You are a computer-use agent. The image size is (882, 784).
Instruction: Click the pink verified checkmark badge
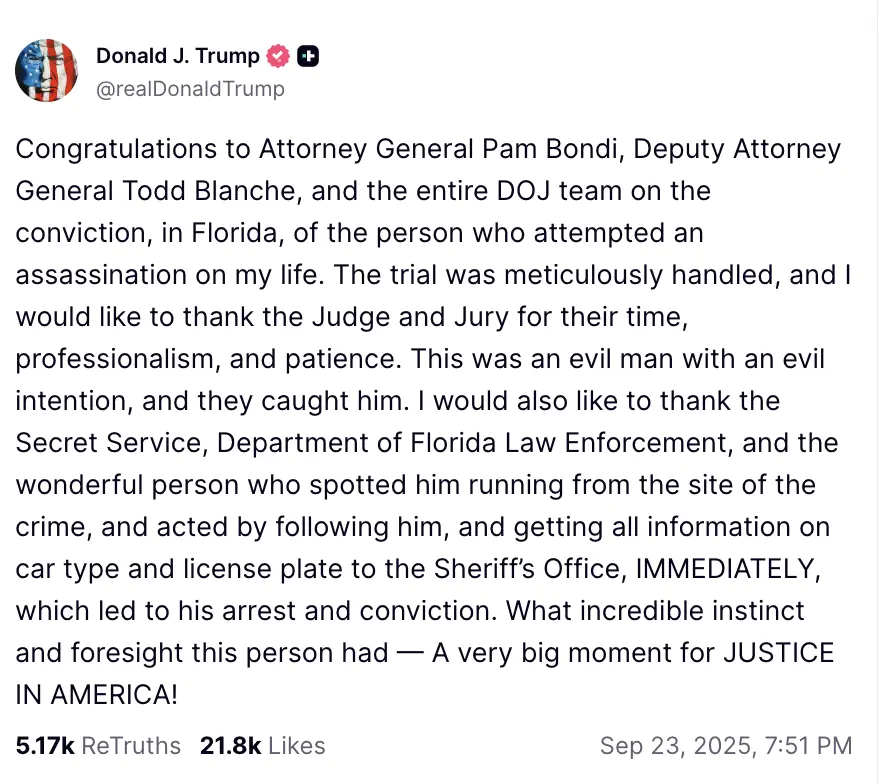pos(279,57)
